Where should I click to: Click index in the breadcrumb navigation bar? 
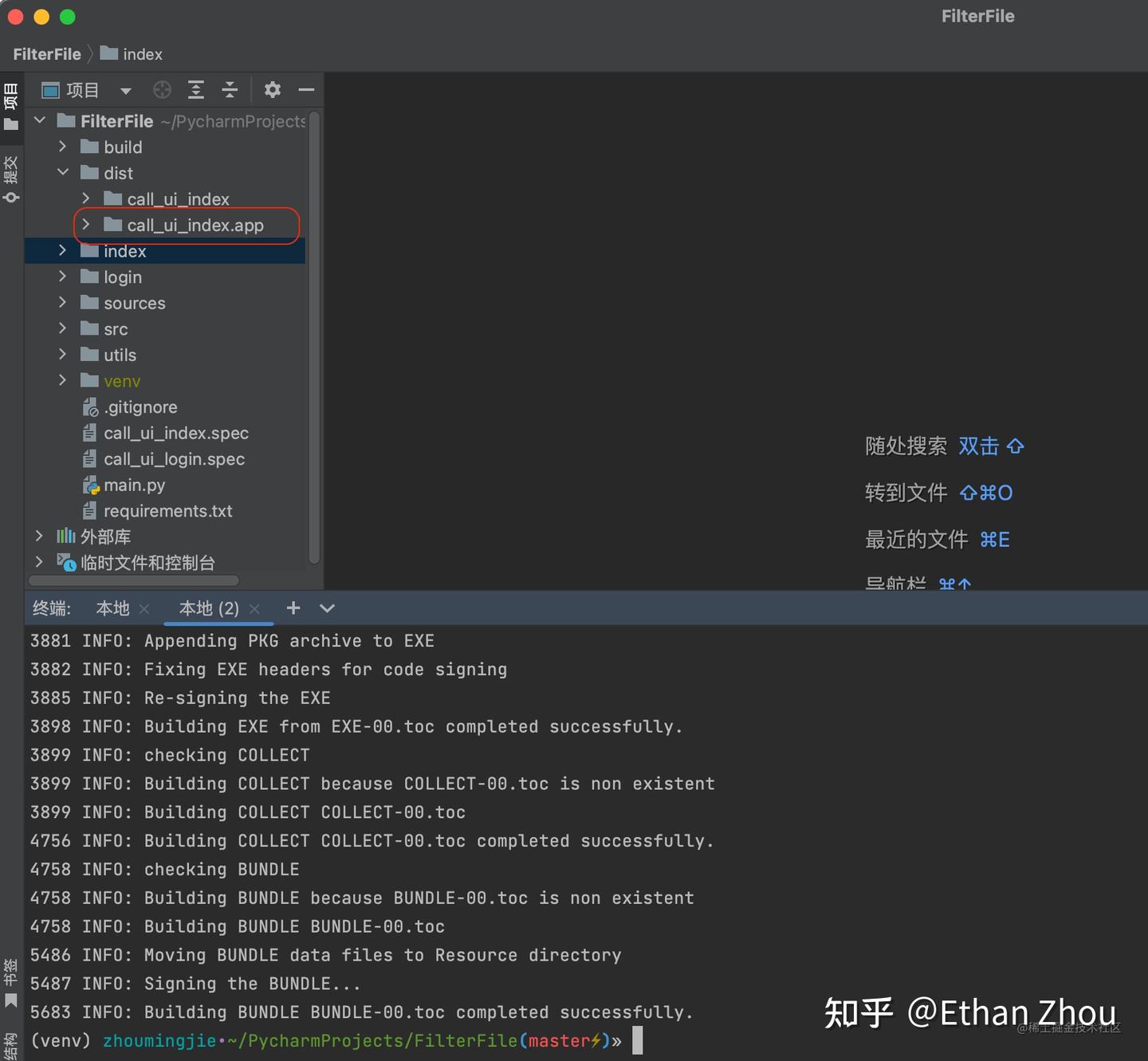tap(142, 53)
